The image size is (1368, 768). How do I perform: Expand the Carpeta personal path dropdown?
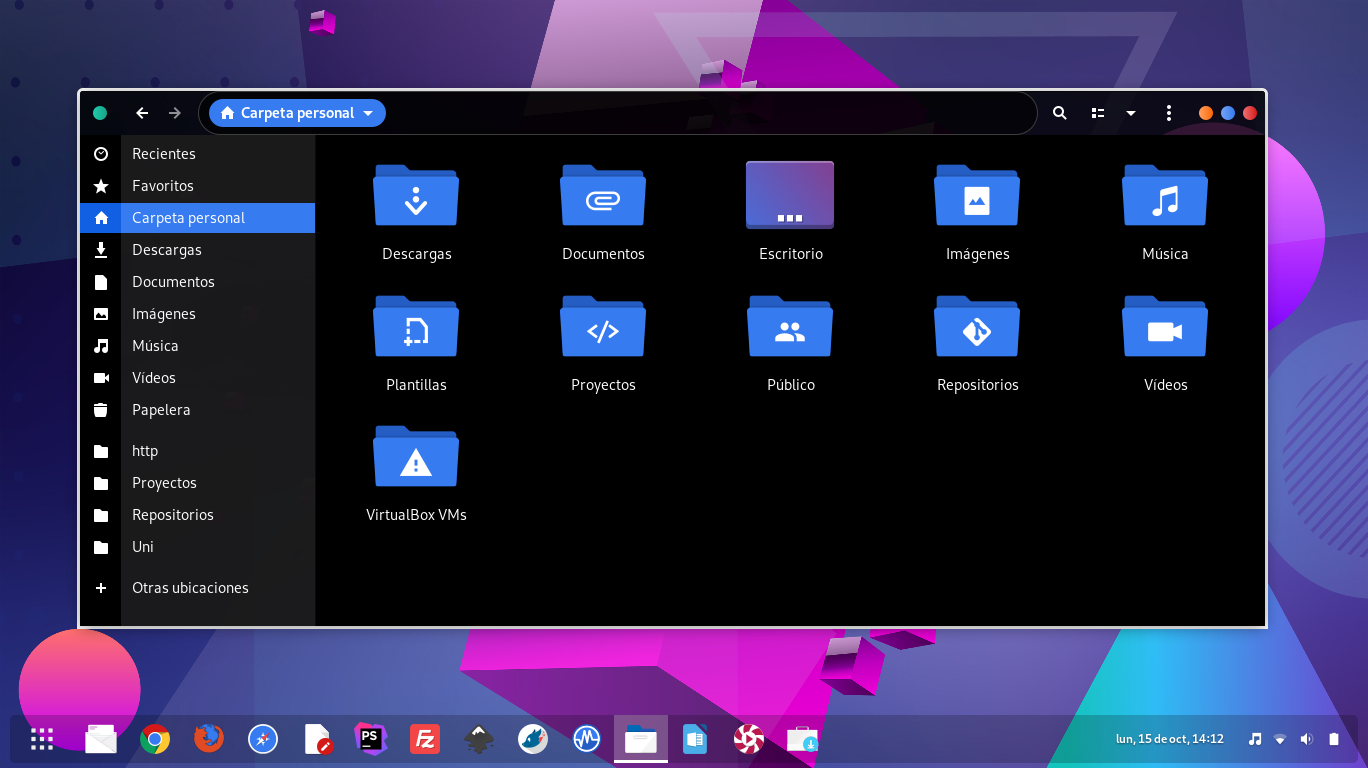pos(368,113)
